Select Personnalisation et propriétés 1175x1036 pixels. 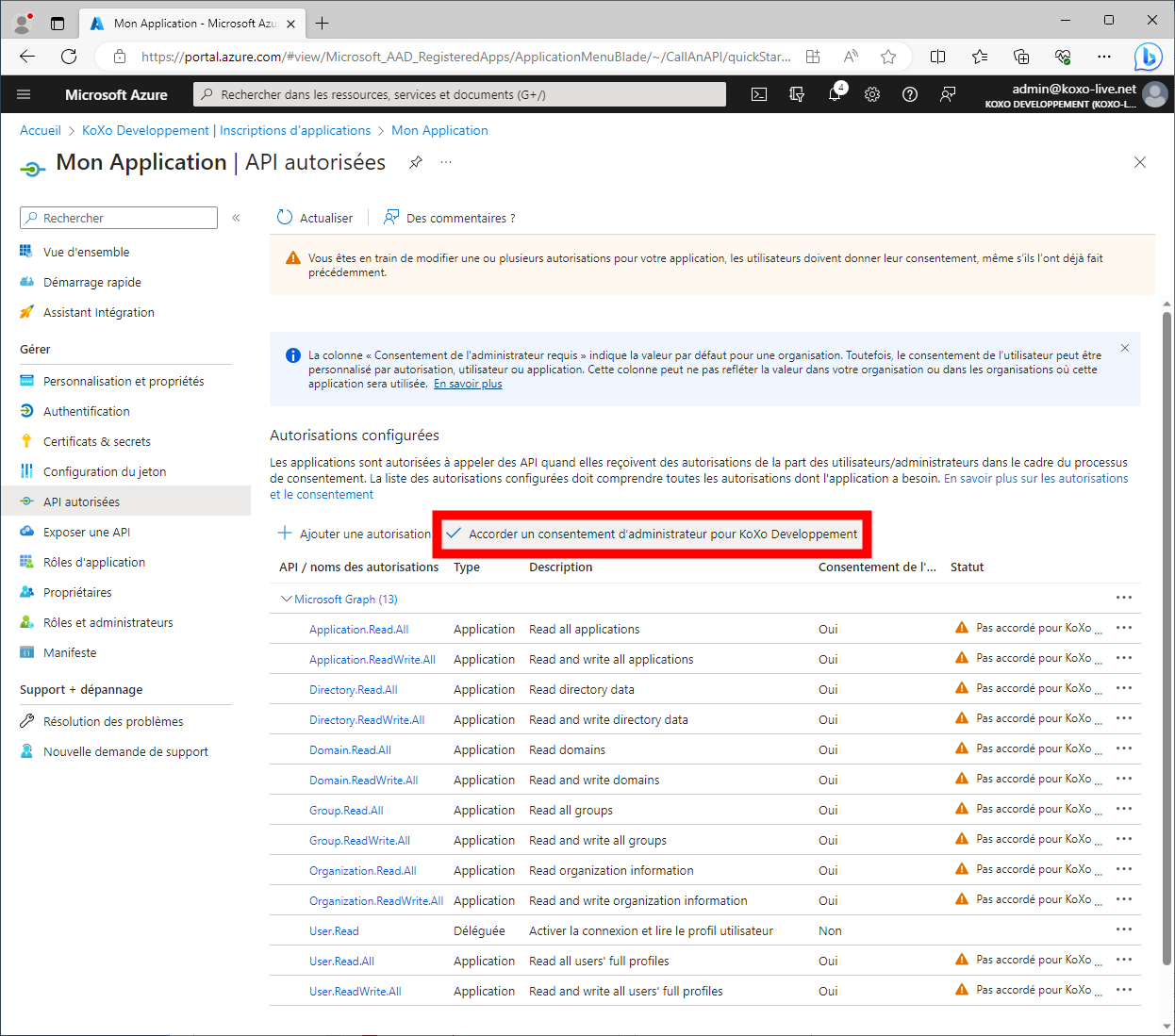pyautogui.click(x=125, y=381)
